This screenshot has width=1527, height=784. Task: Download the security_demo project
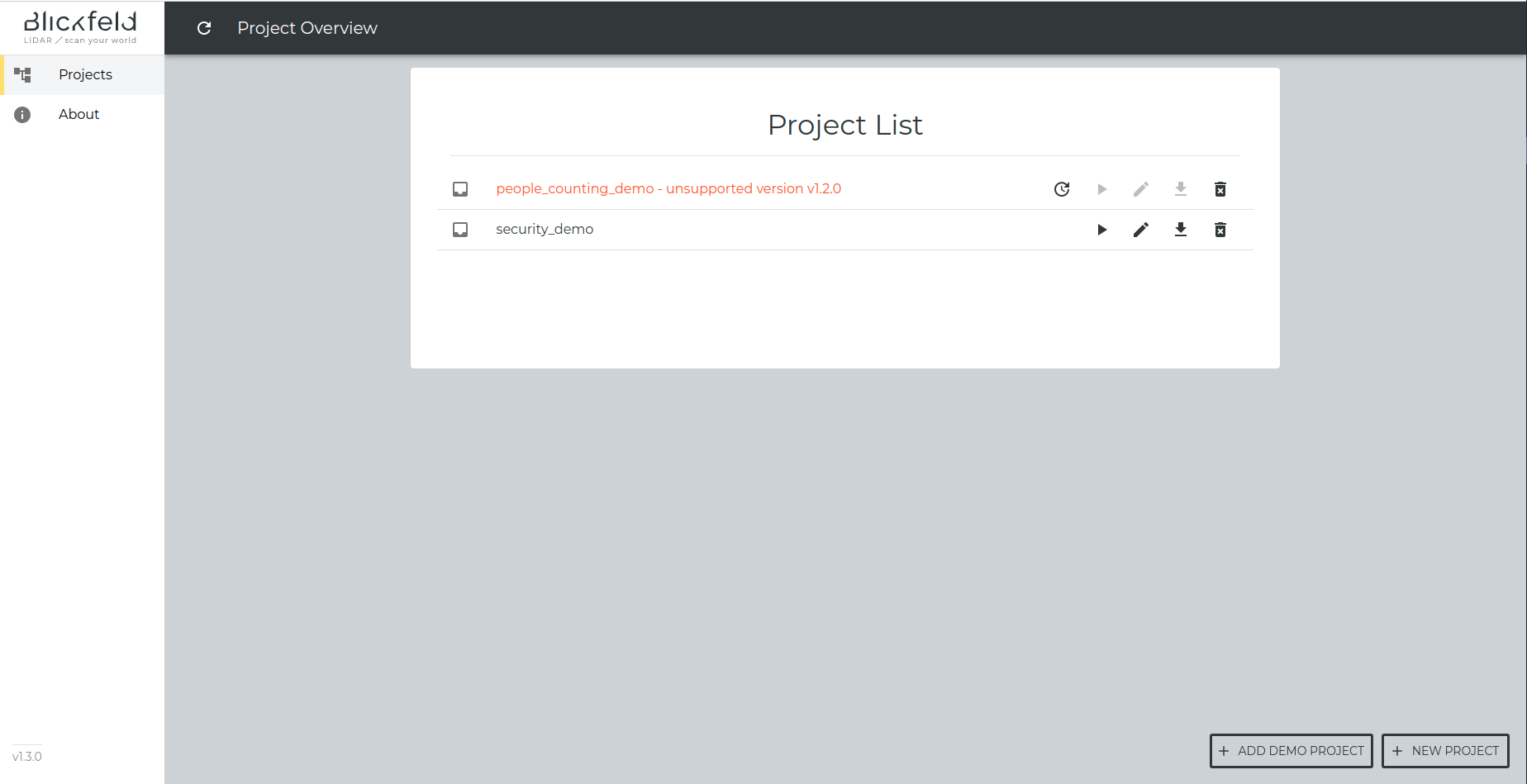pyautogui.click(x=1181, y=230)
